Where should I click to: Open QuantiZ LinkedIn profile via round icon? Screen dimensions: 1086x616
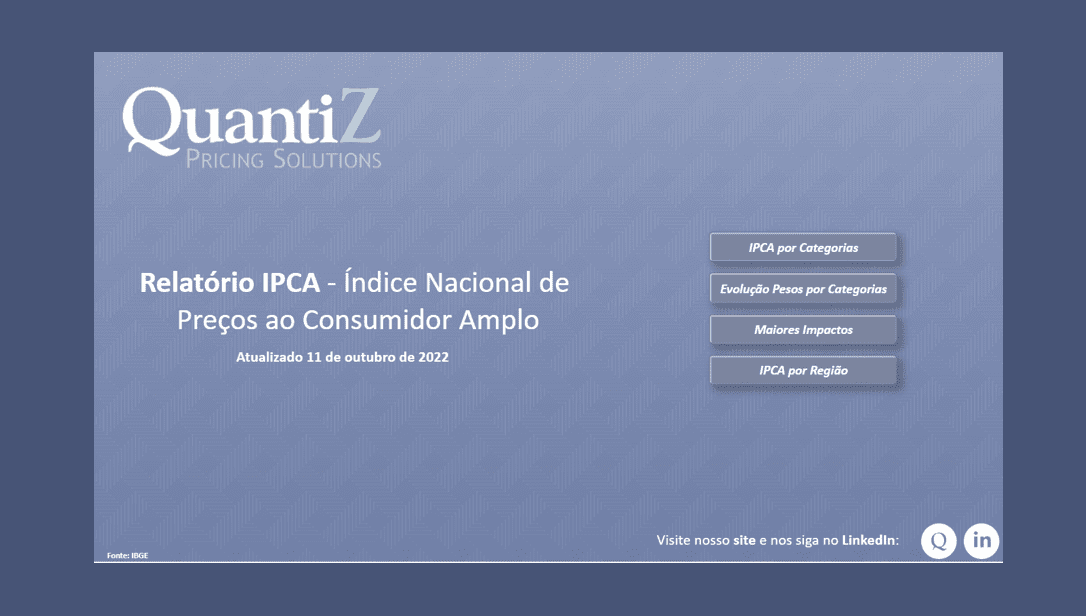981,540
